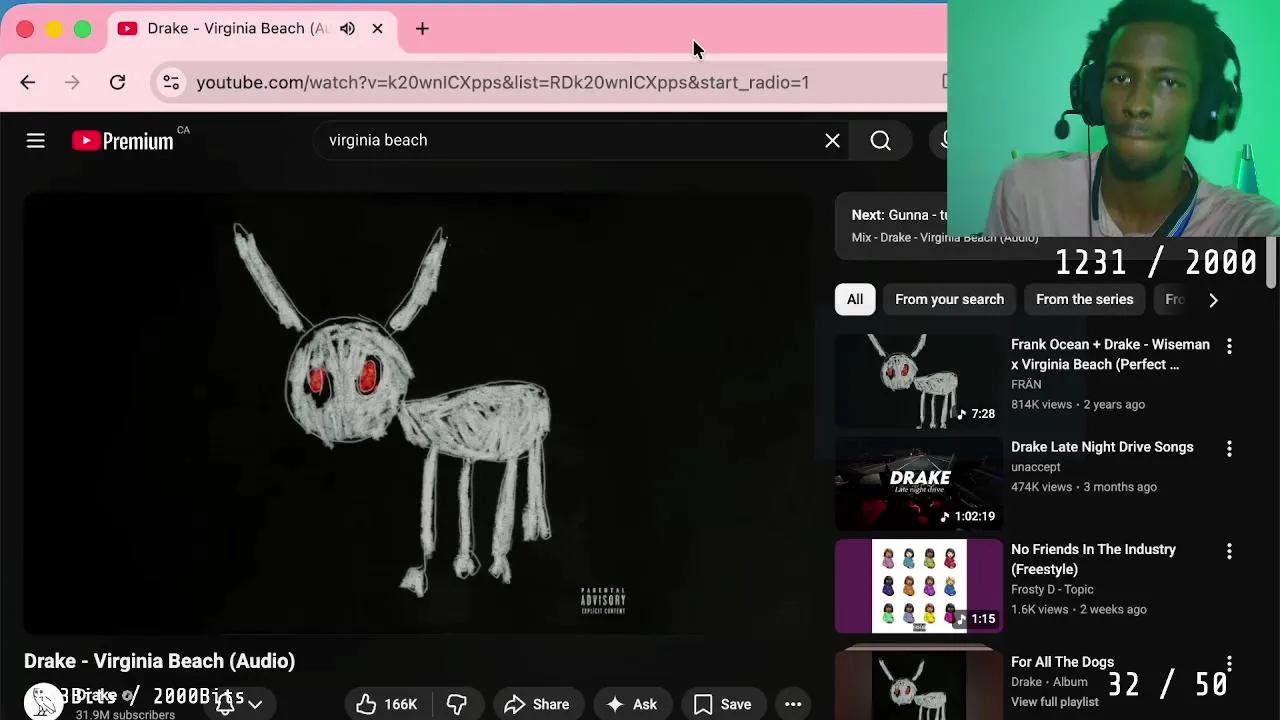Open options for Drake Late Night Drive Songs

point(1229,449)
